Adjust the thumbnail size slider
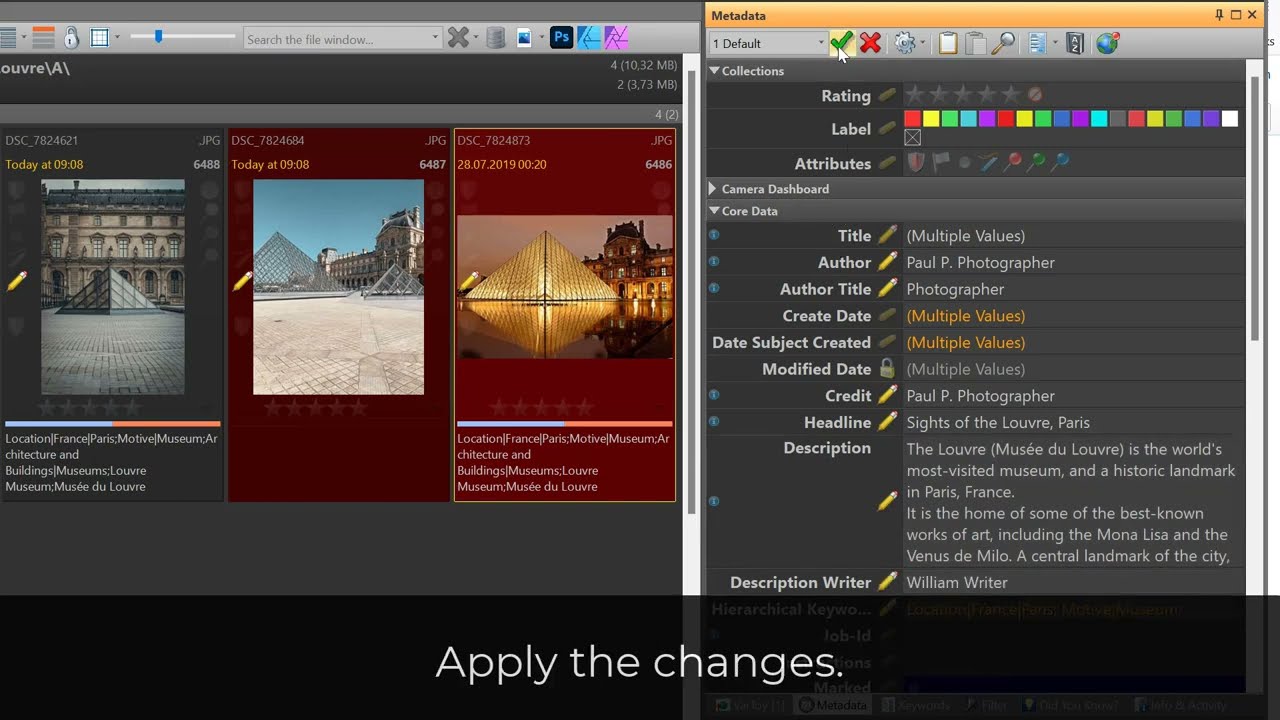Screen dimensions: 1280x720 tap(158, 37)
